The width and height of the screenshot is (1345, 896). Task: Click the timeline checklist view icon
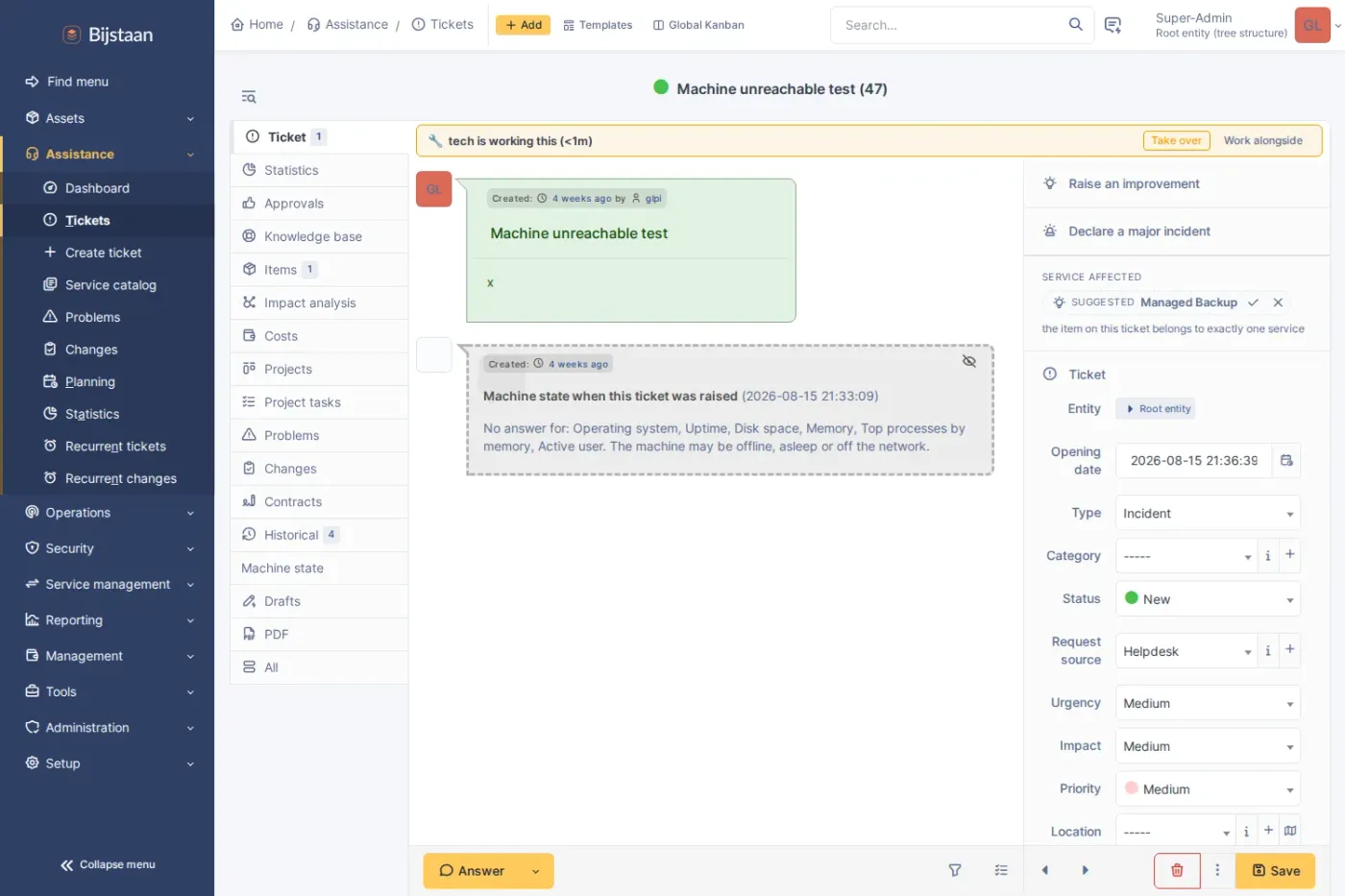pyautogui.click(x=1001, y=870)
